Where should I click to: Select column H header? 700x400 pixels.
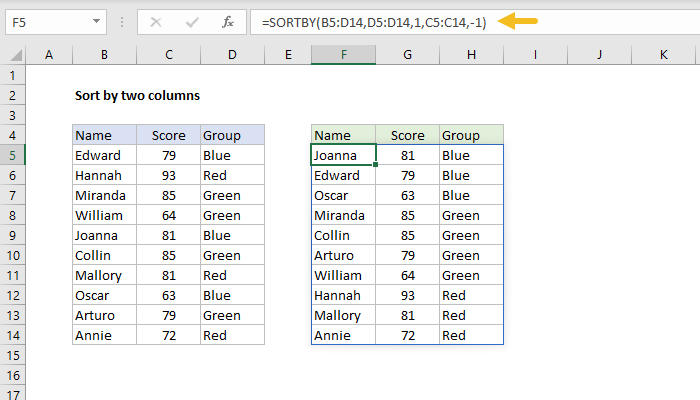click(x=471, y=55)
